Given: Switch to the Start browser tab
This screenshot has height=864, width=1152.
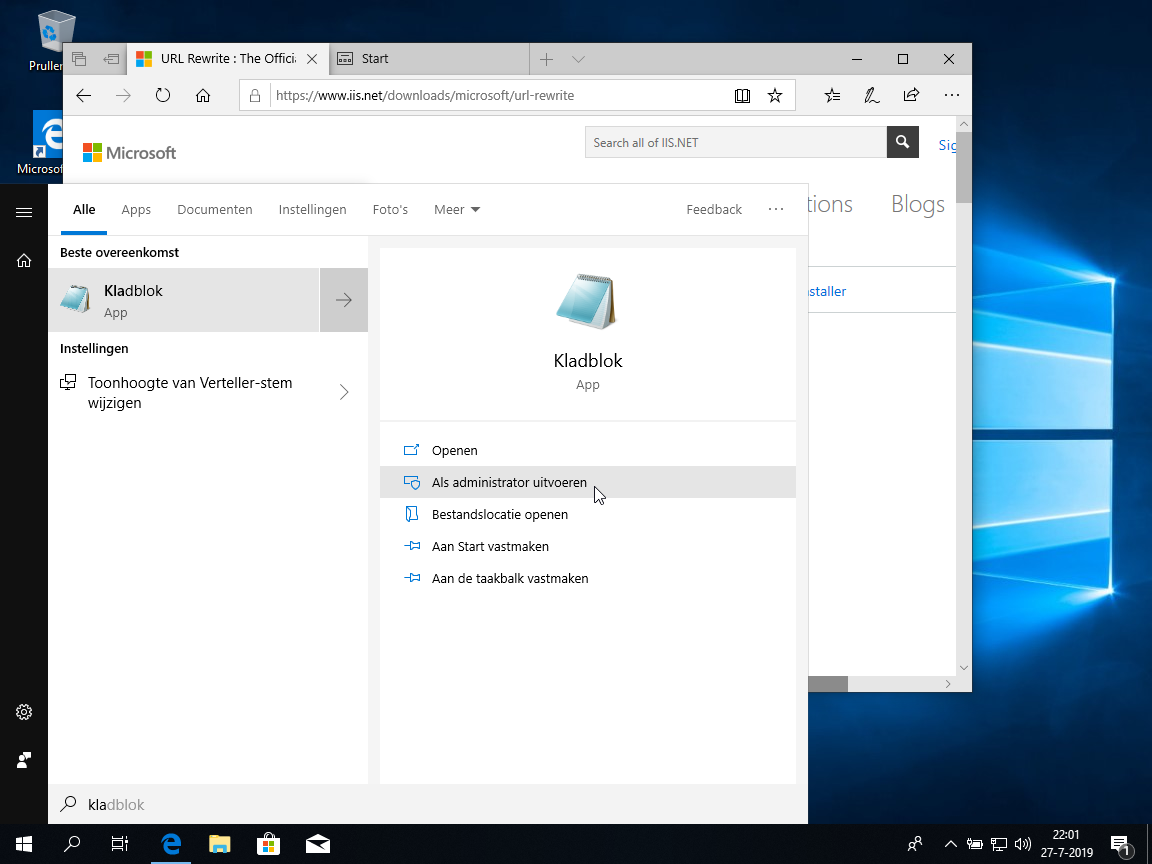Looking at the screenshot, I should [x=429, y=59].
